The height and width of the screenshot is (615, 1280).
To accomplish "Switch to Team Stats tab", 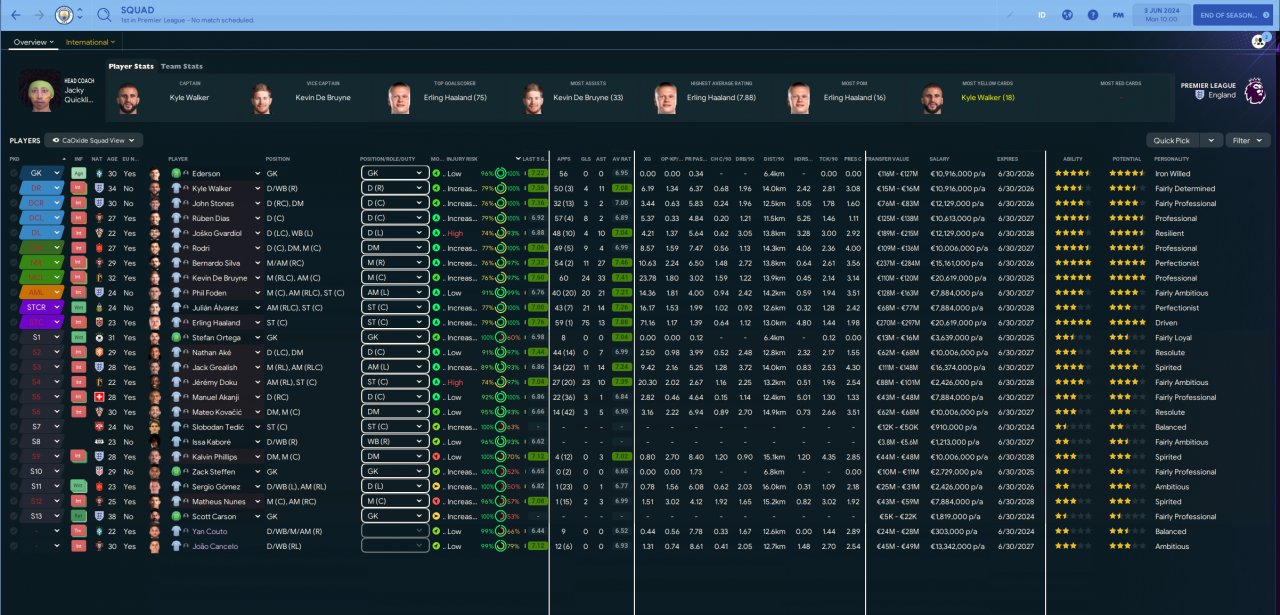I will pyautogui.click(x=182, y=66).
